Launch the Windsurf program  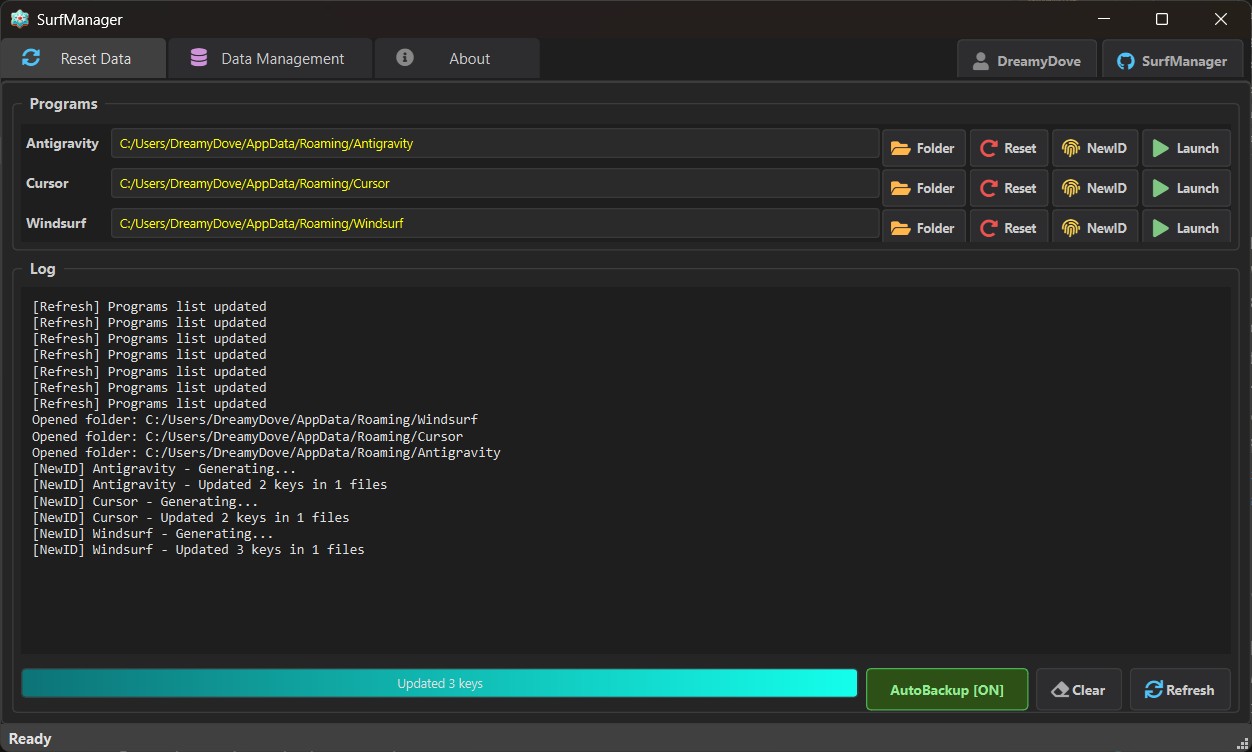(x=1186, y=227)
